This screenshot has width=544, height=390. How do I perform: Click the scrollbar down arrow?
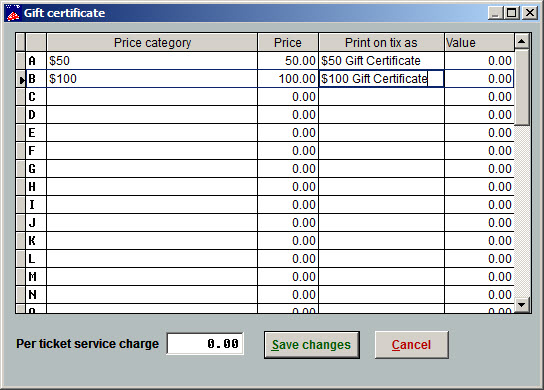(521, 305)
